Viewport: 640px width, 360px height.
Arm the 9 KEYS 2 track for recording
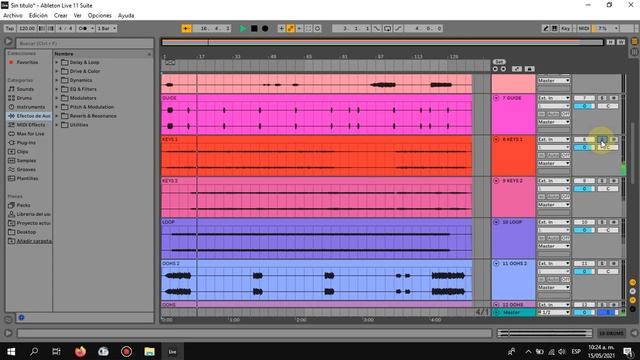click(x=613, y=180)
